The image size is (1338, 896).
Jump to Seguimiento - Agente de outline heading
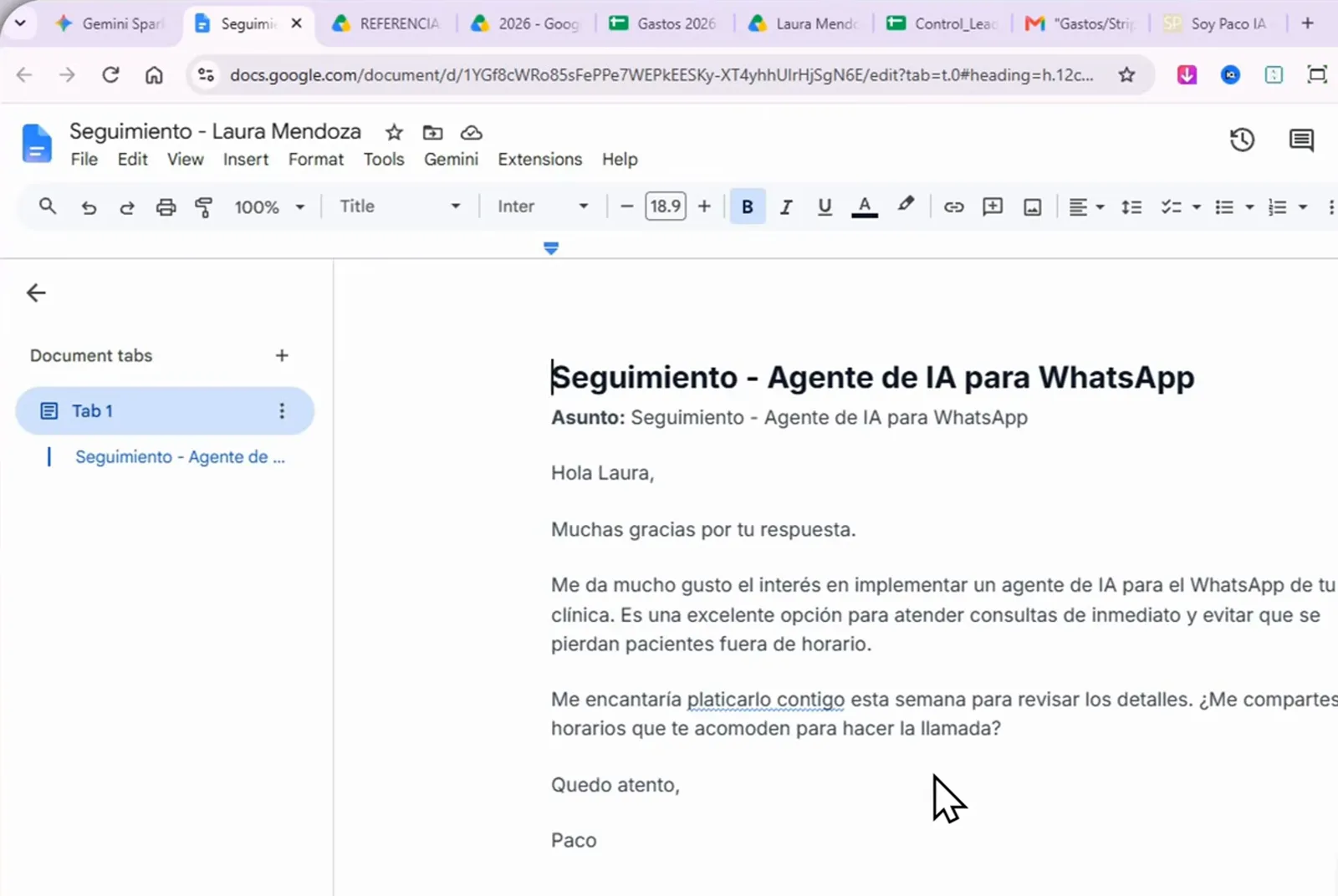click(x=180, y=457)
